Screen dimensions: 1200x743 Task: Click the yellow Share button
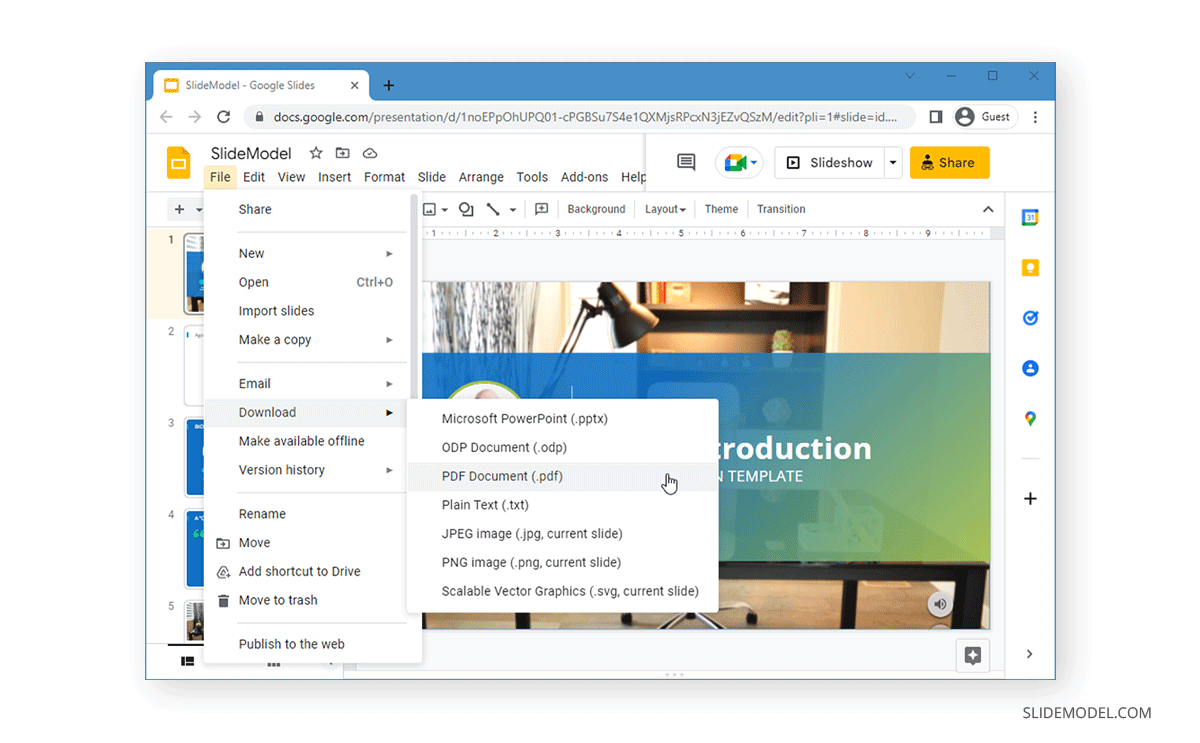pyautogui.click(x=949, y=162)
